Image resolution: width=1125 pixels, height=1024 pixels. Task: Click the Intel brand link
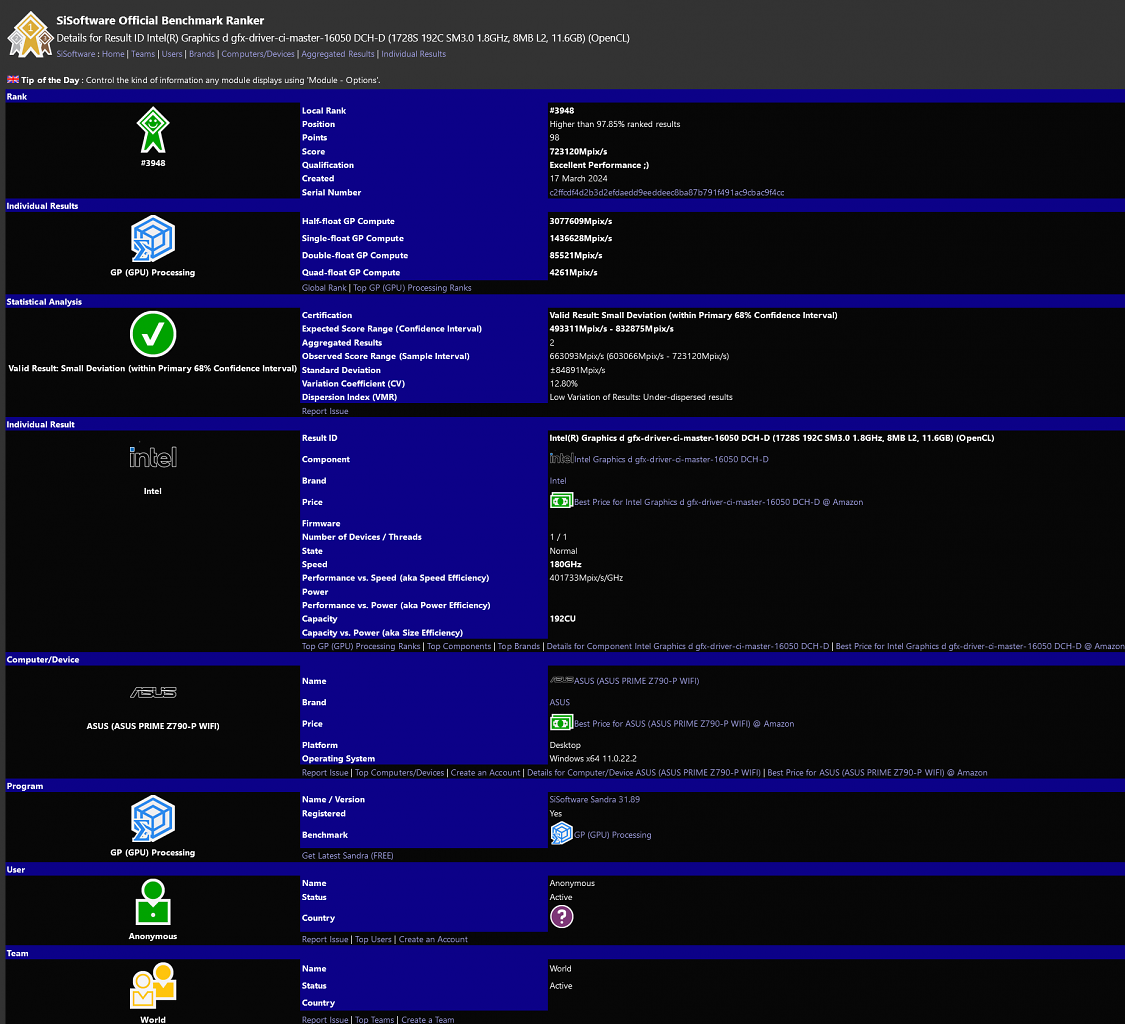[557, 481]
